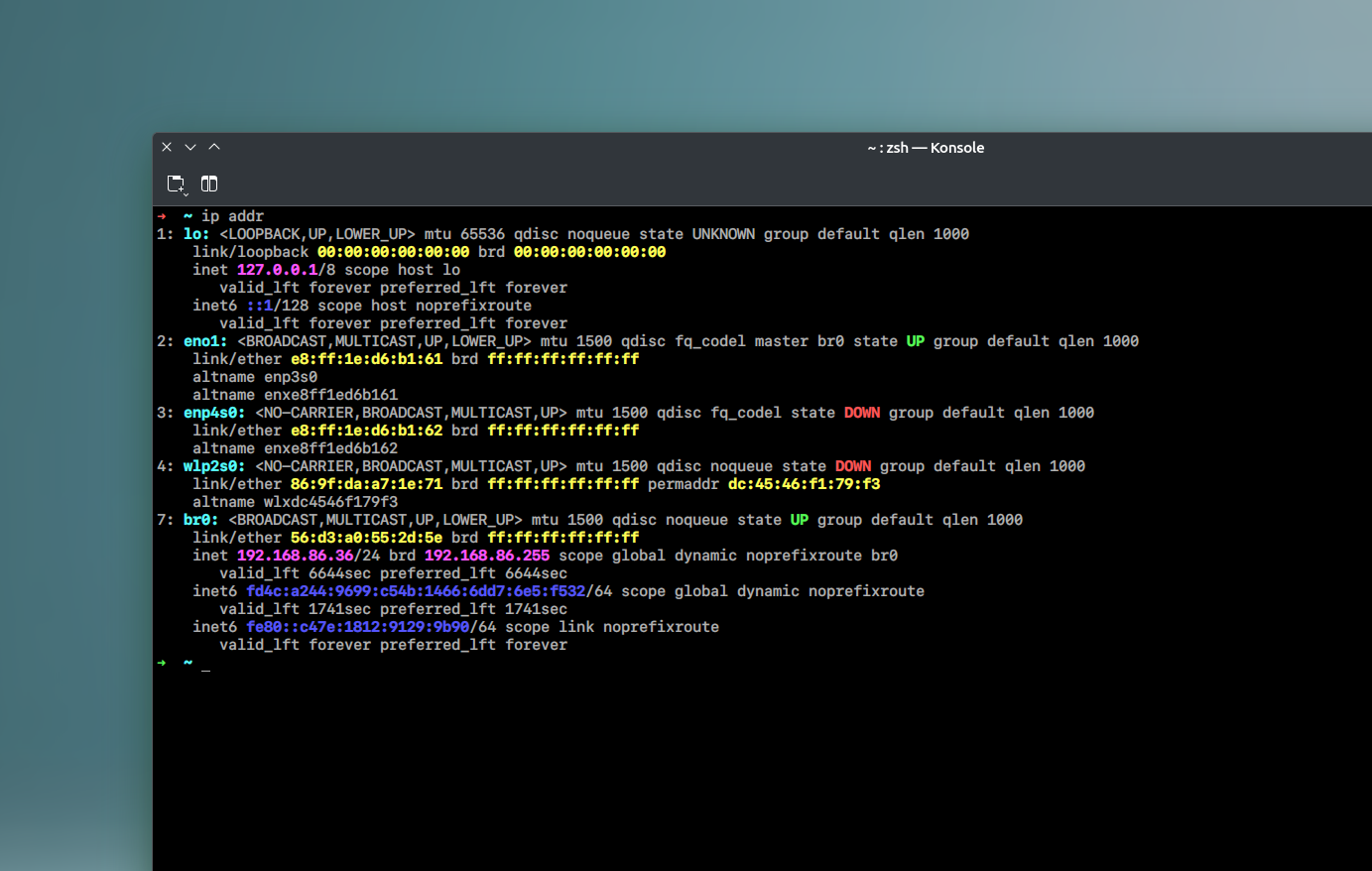This screenshot has width=1372, height=871.
Task: Click the 'ip addr' command text
Action: tap(232, 216)
